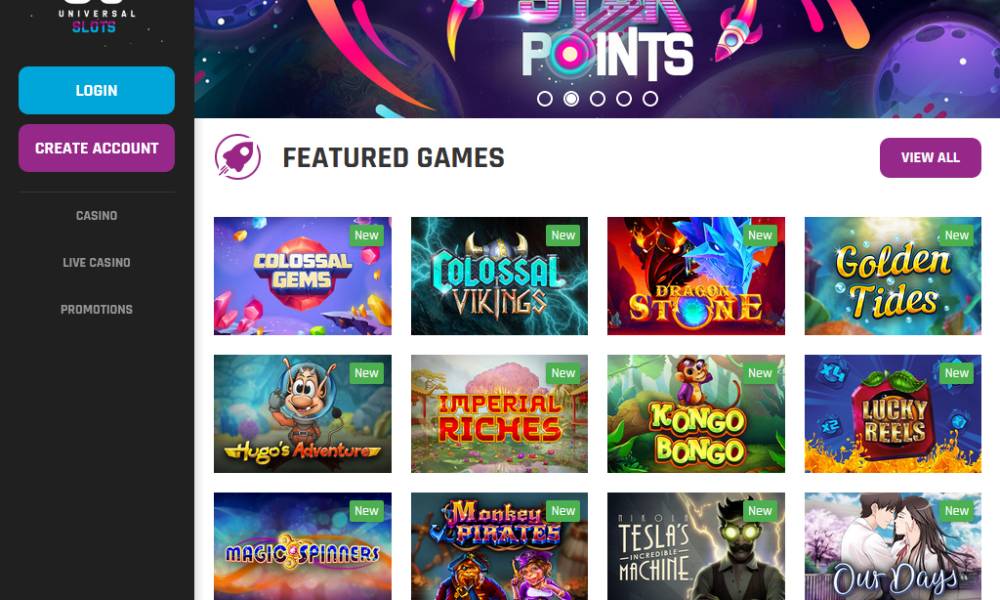
Task: Open the Dragon Stone game
Action: [x=696, y=276]
